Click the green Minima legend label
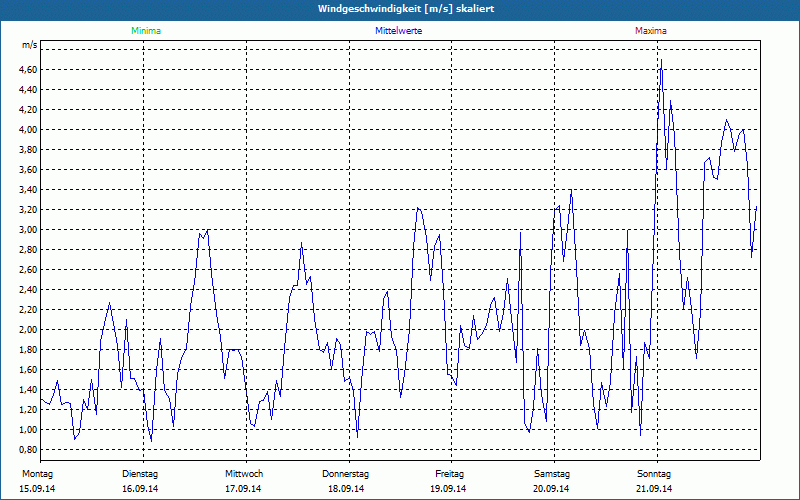This screenshot has height=500, width=800. (x=146, y=31)
